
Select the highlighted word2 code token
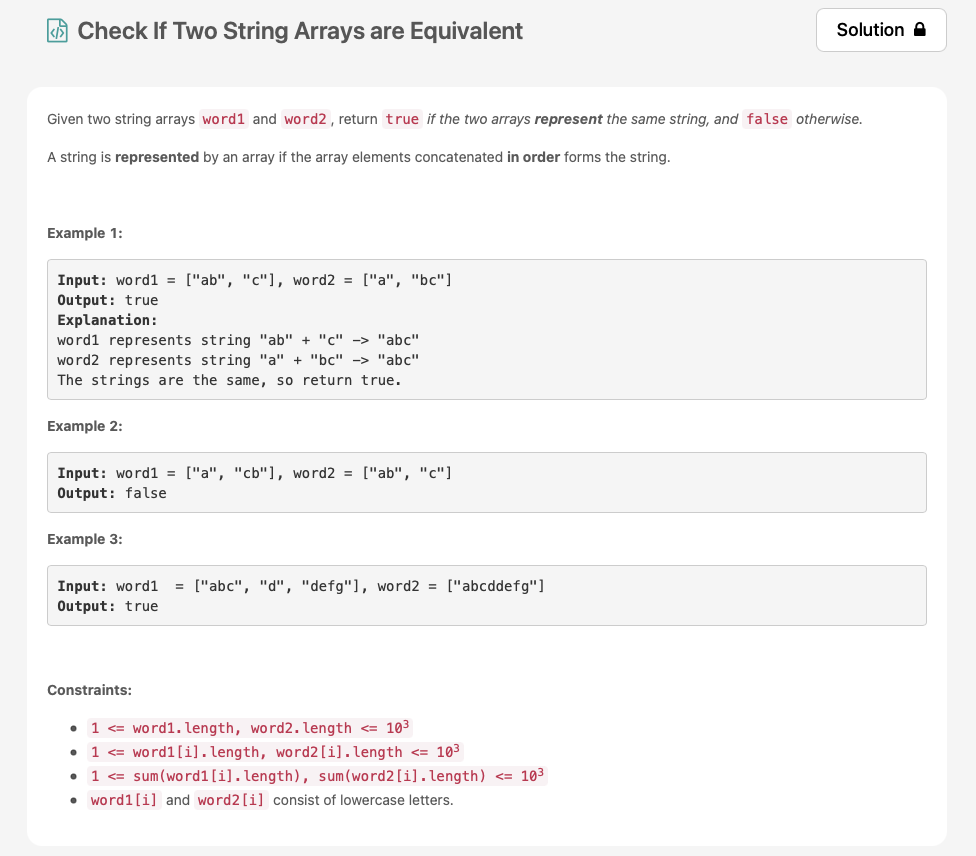click(304, 119)
